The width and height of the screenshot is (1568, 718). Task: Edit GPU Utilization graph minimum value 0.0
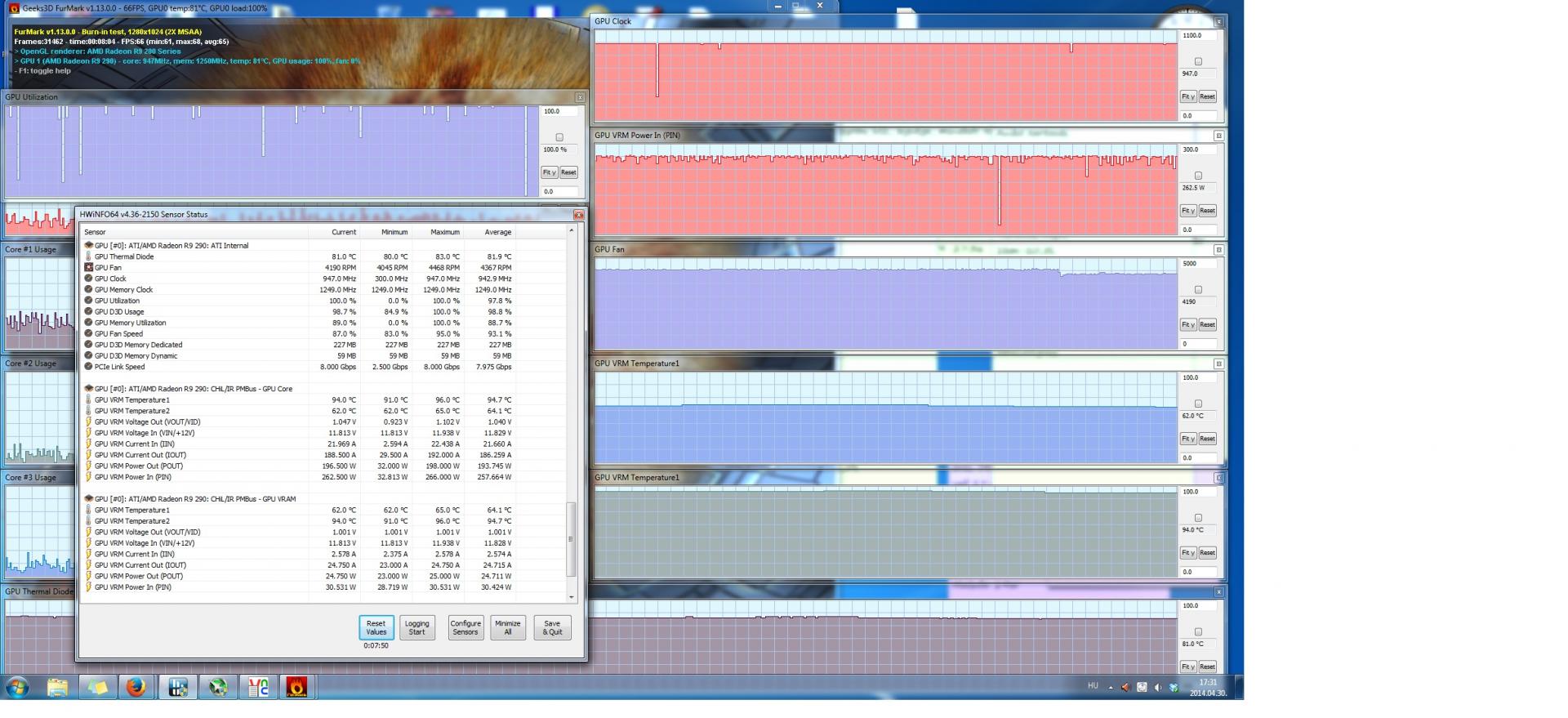560,192
